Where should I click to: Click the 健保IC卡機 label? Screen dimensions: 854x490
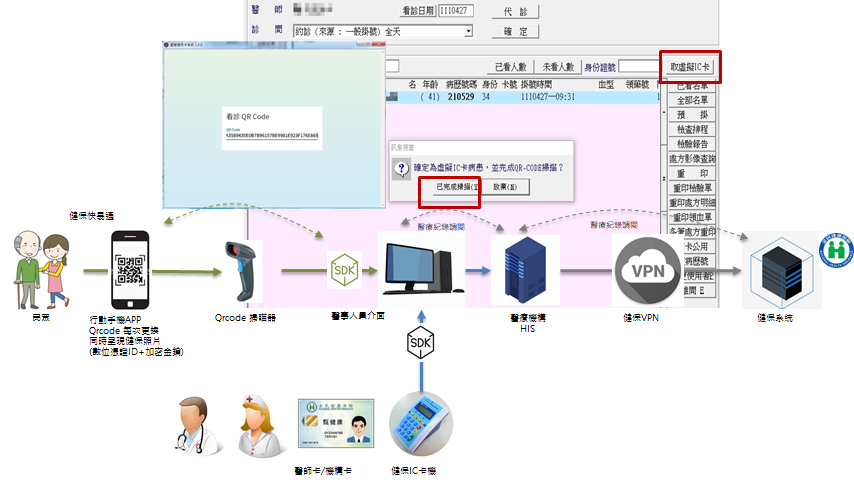tap(413, 470)
